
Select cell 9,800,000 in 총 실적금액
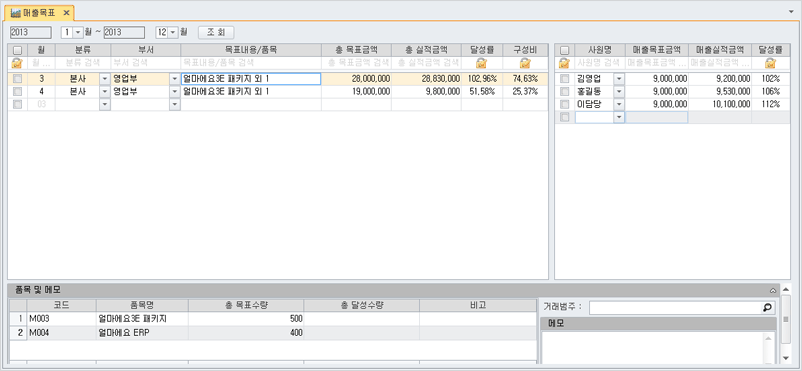[427, 92]
